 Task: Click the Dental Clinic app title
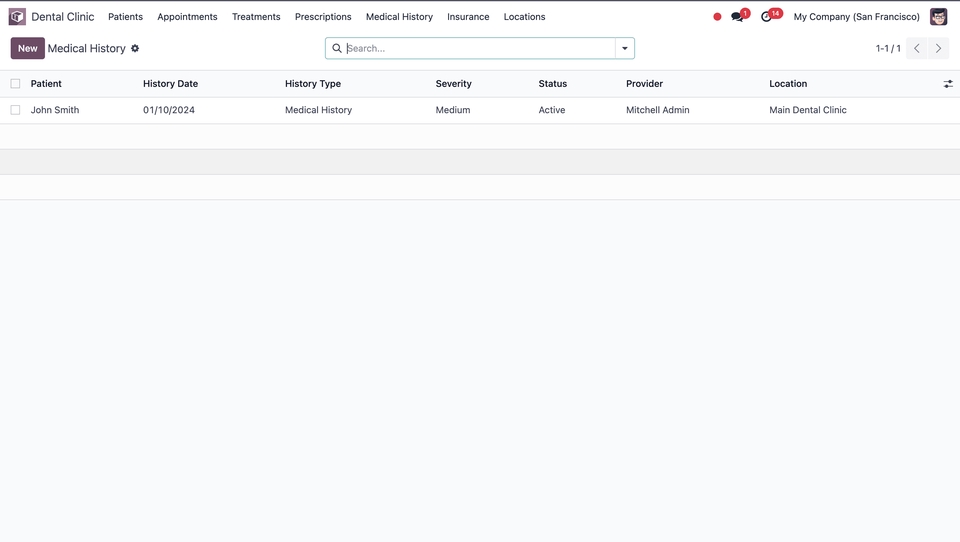tap(62, 17)
